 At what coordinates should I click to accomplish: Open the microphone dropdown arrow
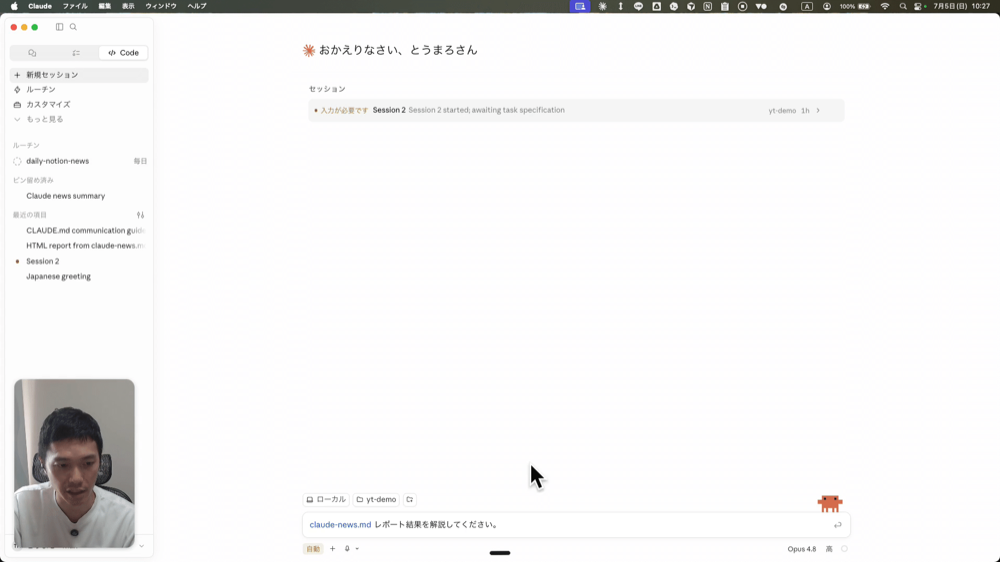click(x=357, y=549)
